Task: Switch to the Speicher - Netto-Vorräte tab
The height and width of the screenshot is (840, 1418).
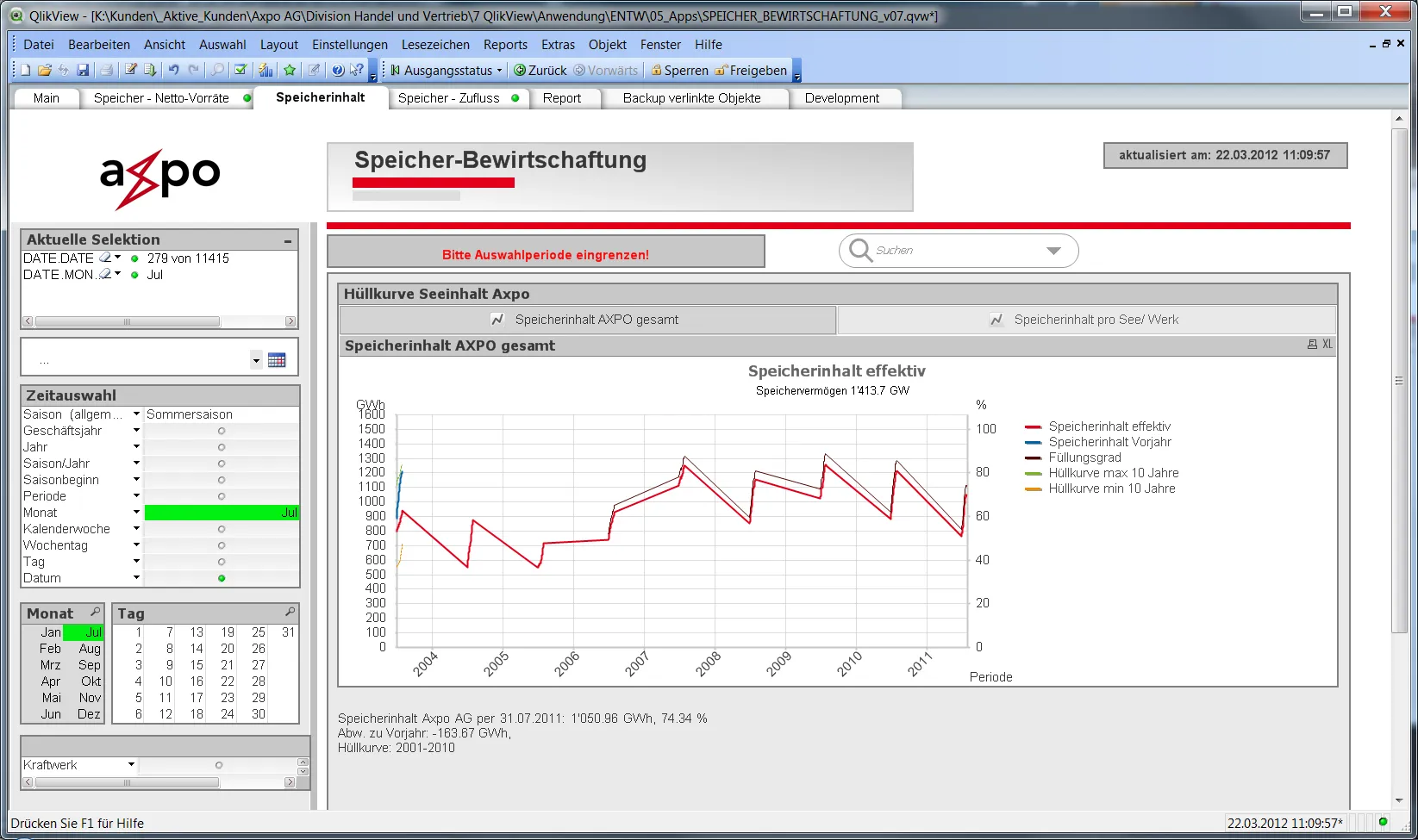Action: point(168,98)
